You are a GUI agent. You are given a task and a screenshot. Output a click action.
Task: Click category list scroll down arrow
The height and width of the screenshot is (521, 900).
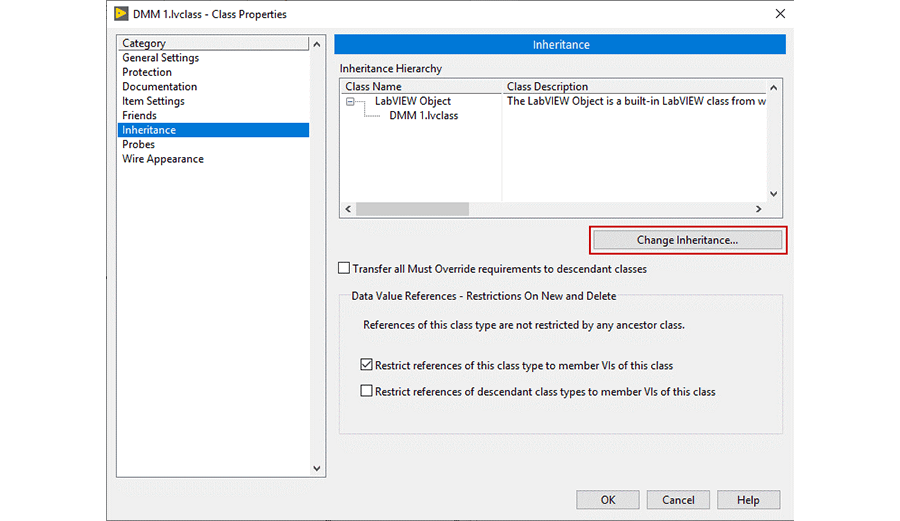click(317, 468)
